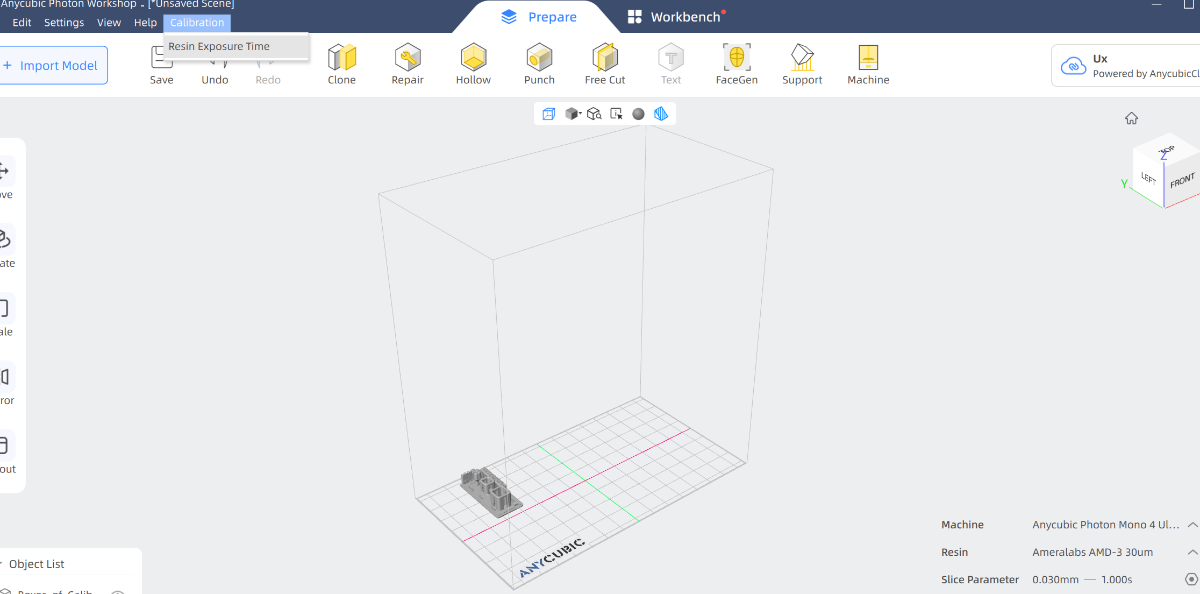Open the Help menu
The image size is (1200, 594).
click(146, 22)
